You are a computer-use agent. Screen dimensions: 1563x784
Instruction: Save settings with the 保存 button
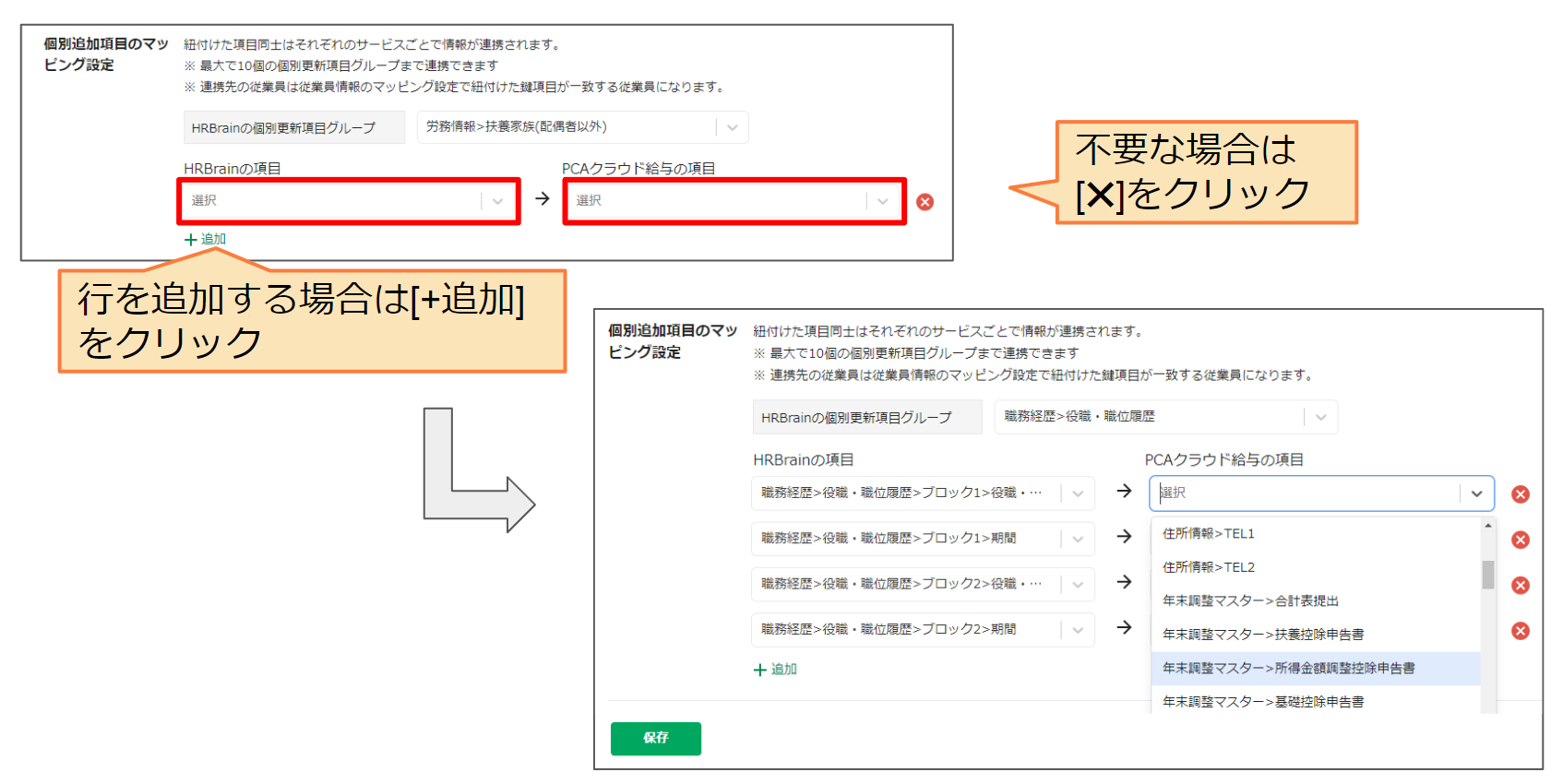pos(656,738)
